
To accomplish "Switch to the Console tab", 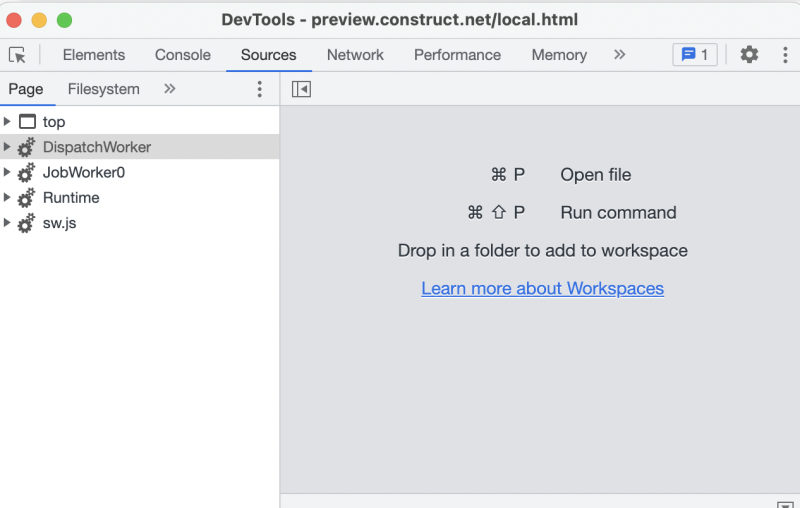I will (183, 55).
